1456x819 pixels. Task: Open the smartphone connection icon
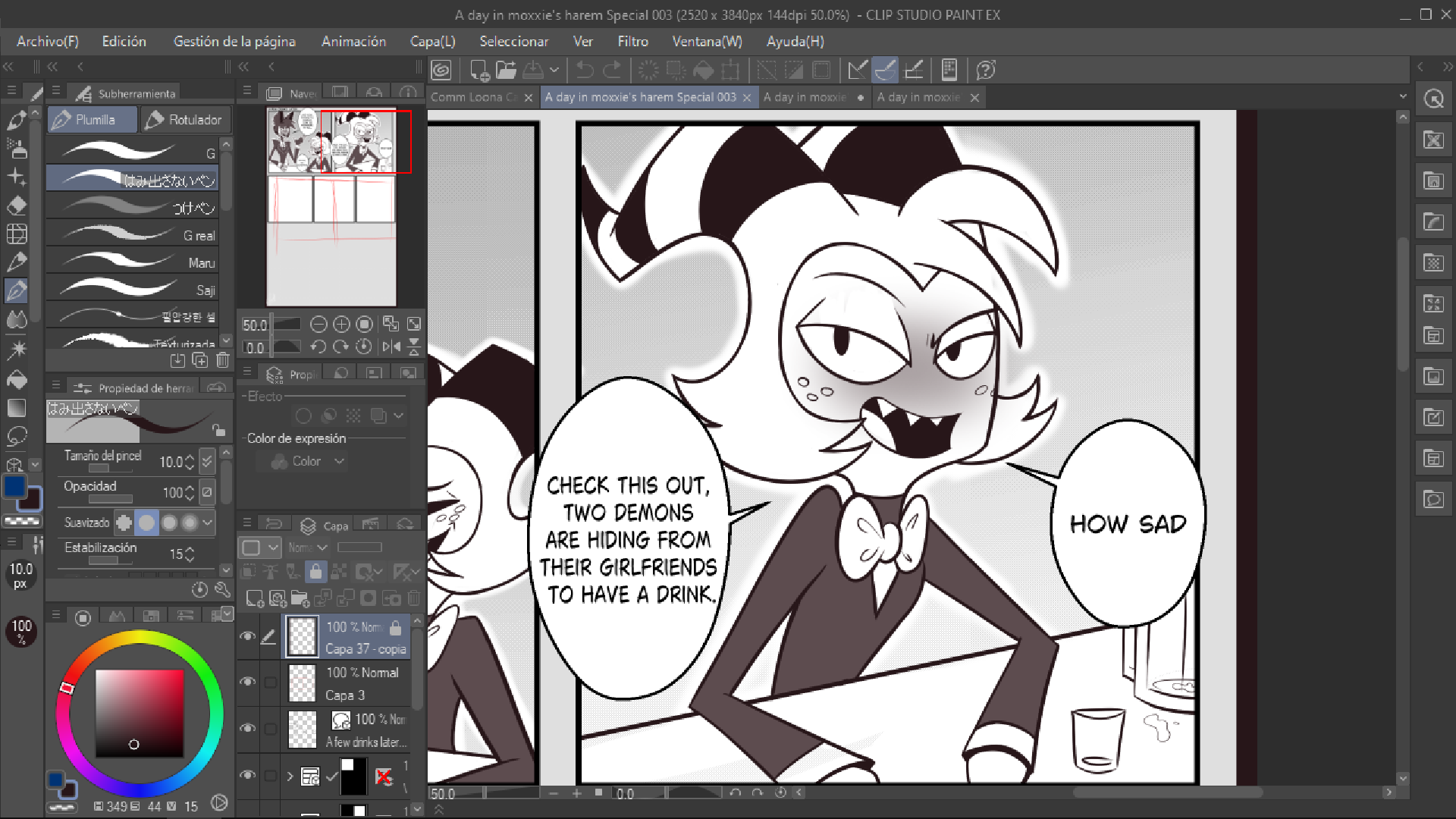coord(949,71)
